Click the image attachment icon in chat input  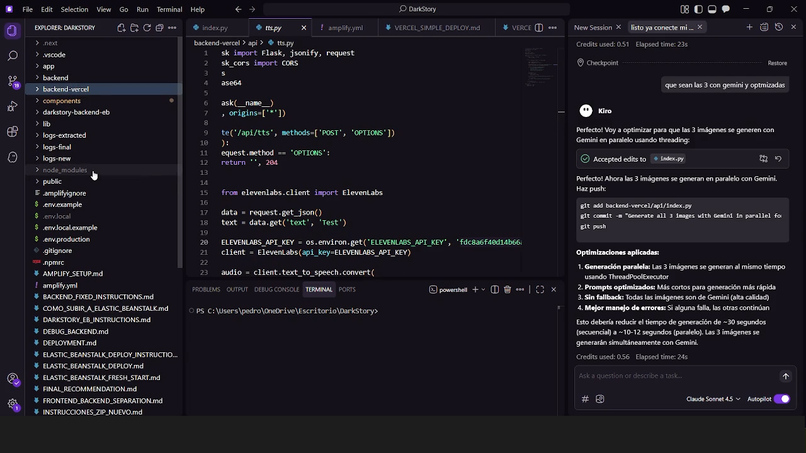tap(600, 399)
